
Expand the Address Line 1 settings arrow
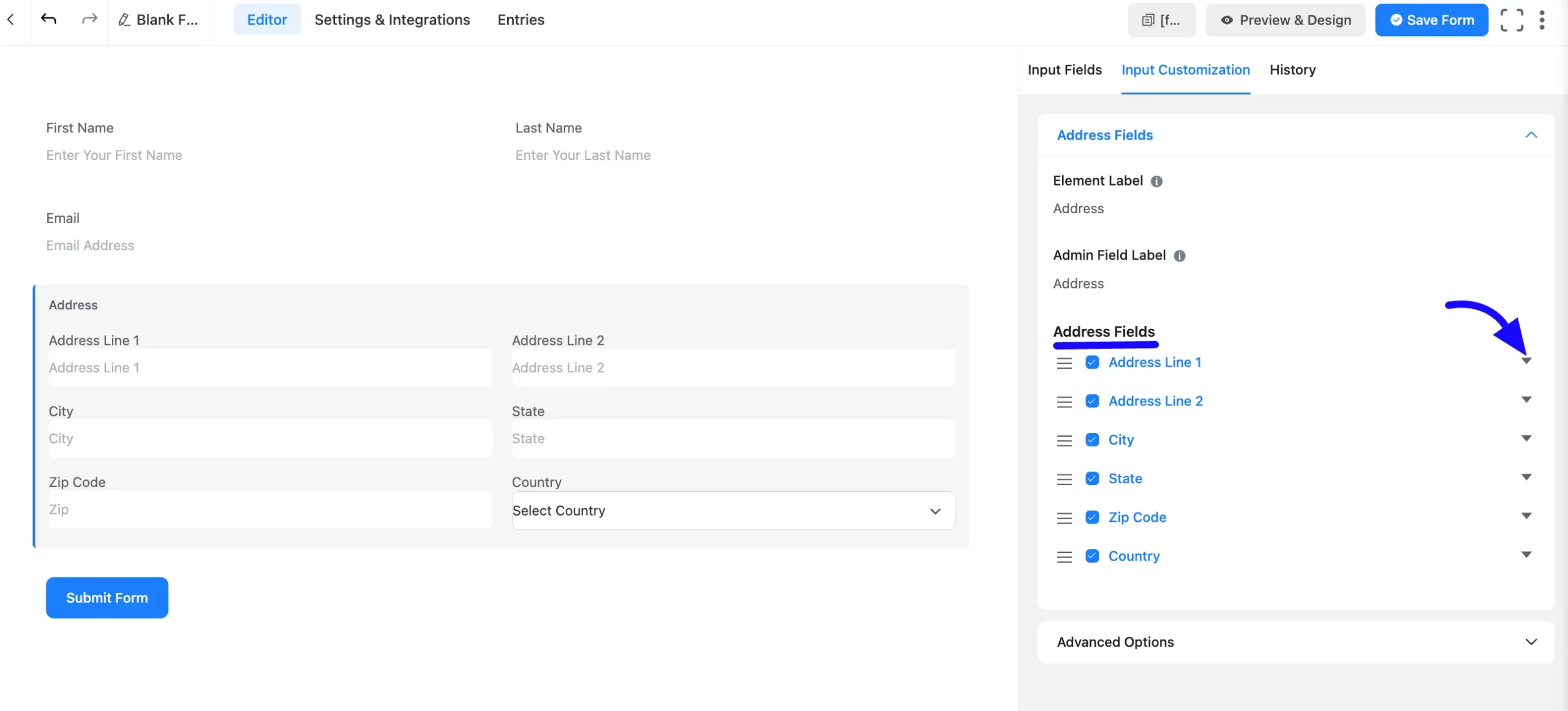1526,361
